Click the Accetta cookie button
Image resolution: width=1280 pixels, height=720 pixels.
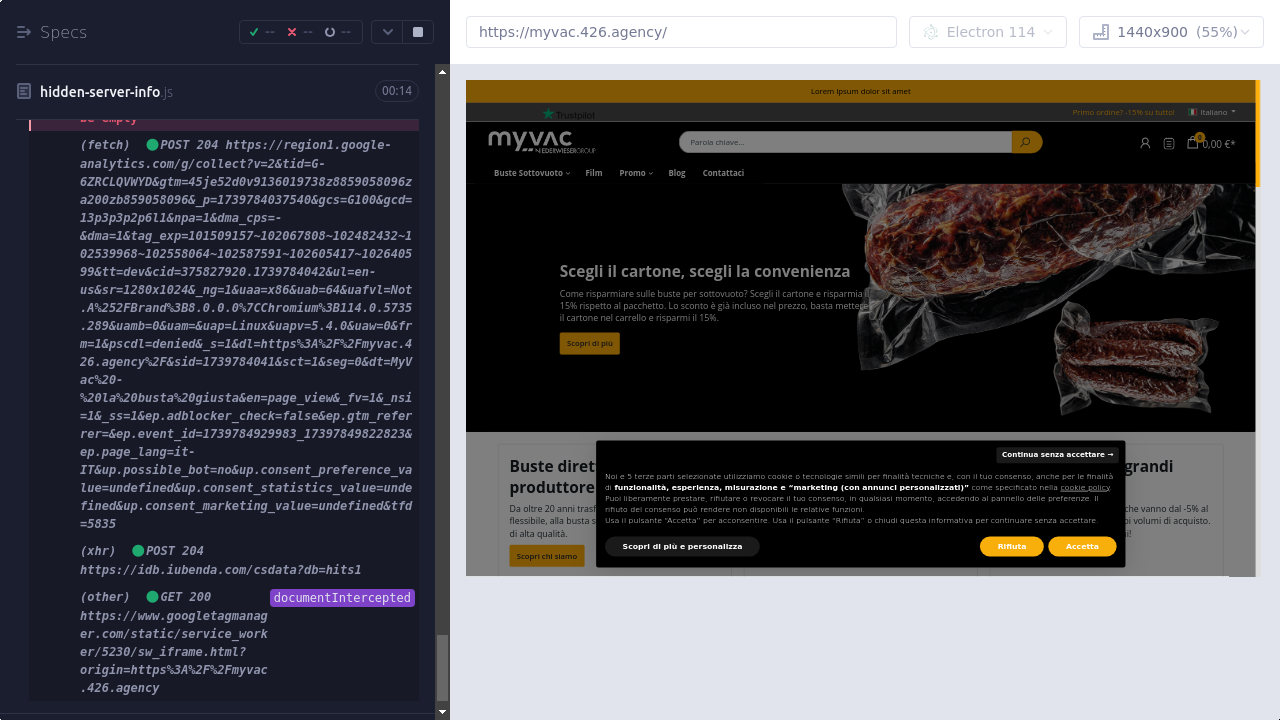(x=1082, y=546)
